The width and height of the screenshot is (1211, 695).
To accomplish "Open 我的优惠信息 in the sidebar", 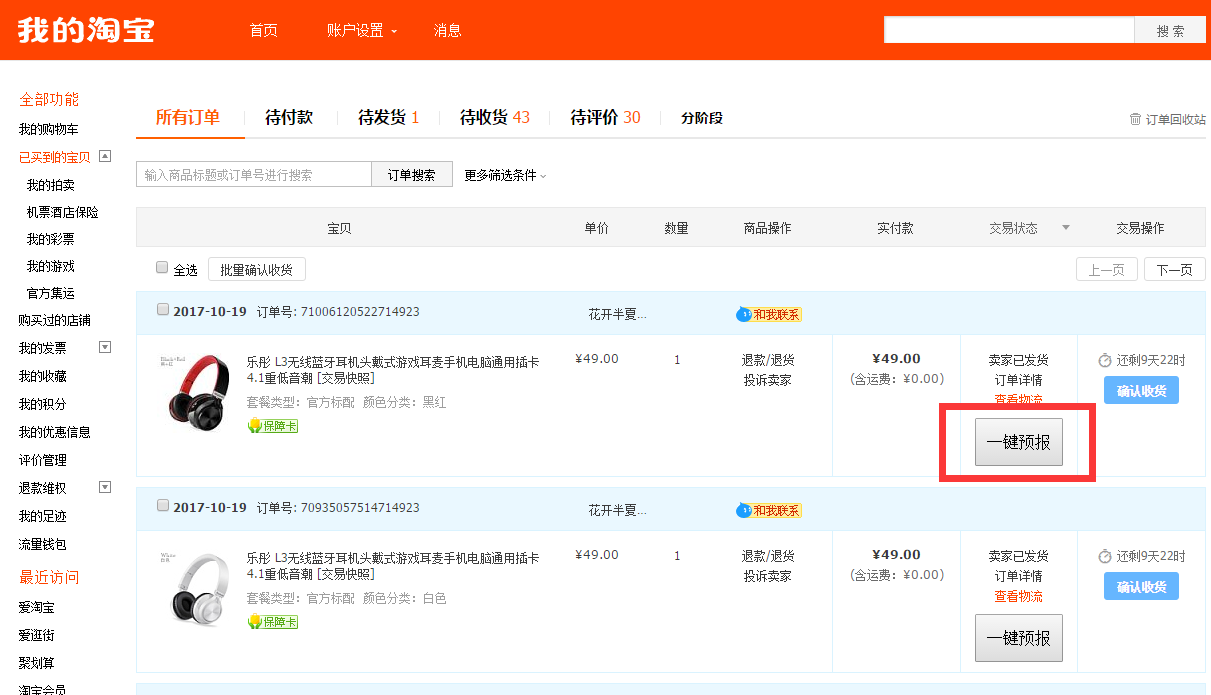I will point(55,432).
